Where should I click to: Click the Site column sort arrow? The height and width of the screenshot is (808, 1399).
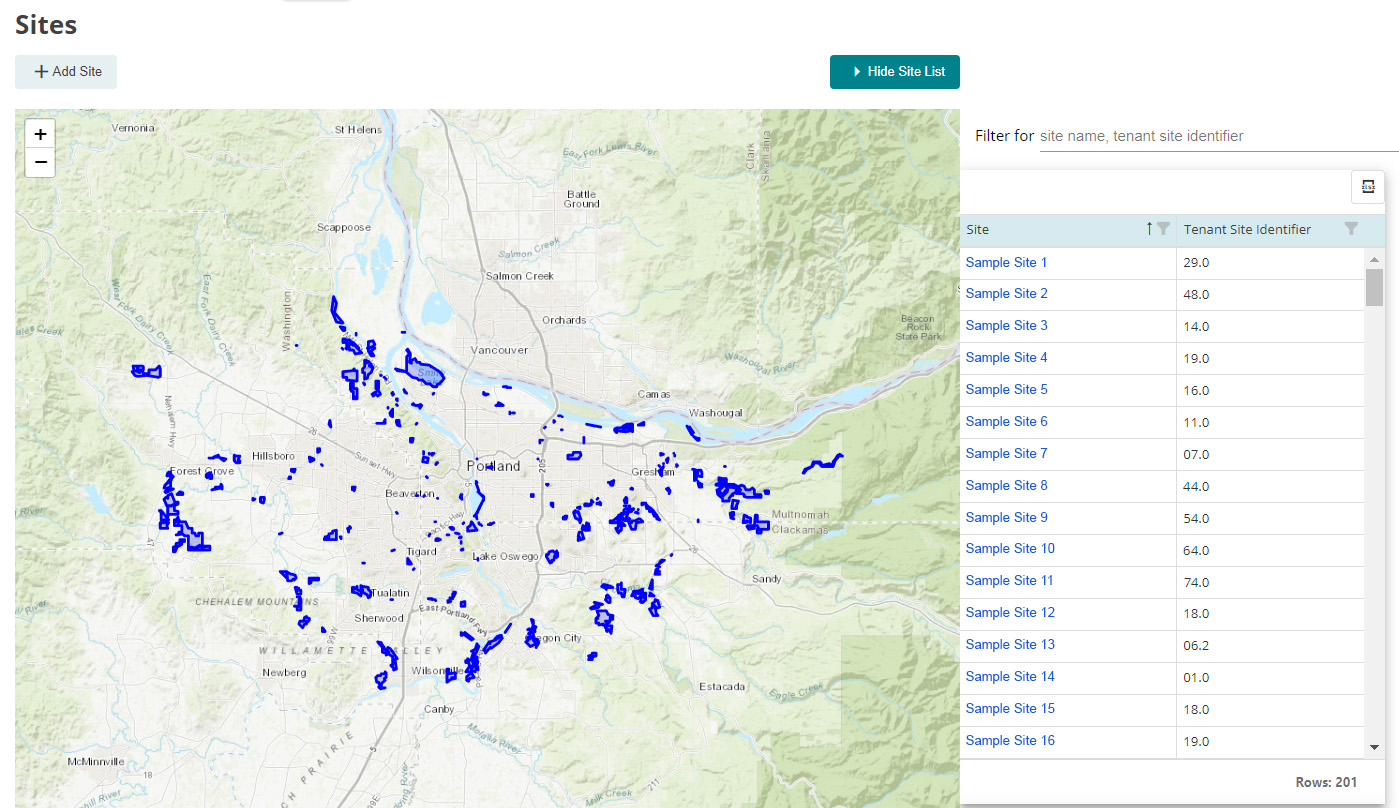[1149, 229]
